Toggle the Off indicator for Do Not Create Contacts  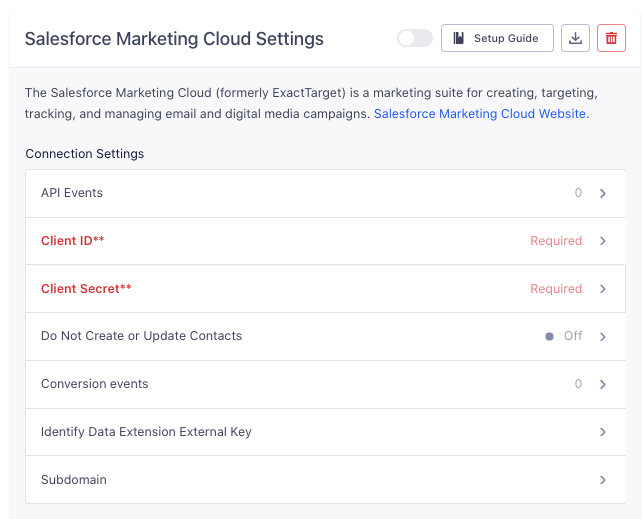coord(564,336)
